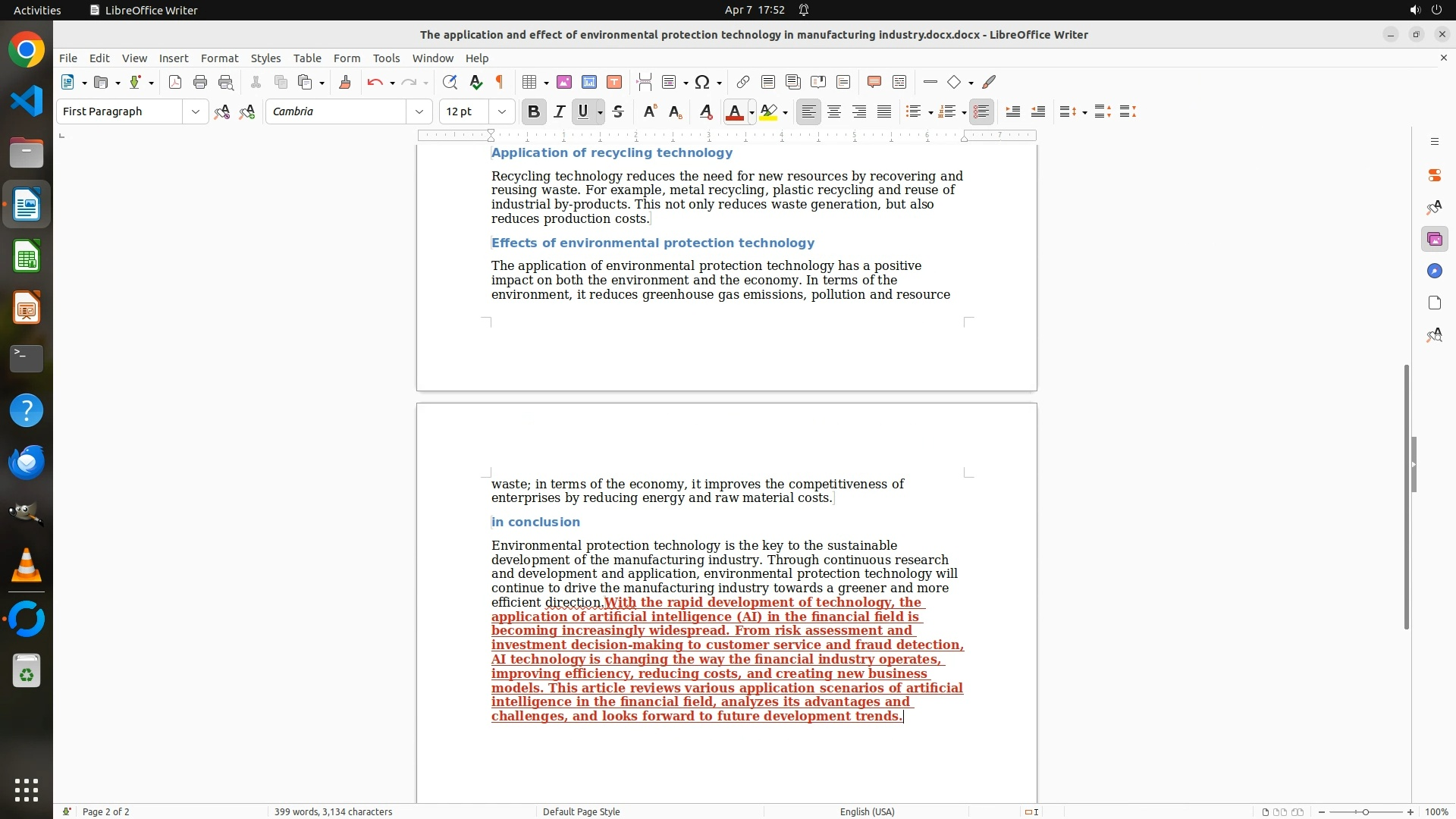The width and height of the screenshot is (1456, 819).
Task: Expand the paragraph style dropdown
Action: point(196,112)
